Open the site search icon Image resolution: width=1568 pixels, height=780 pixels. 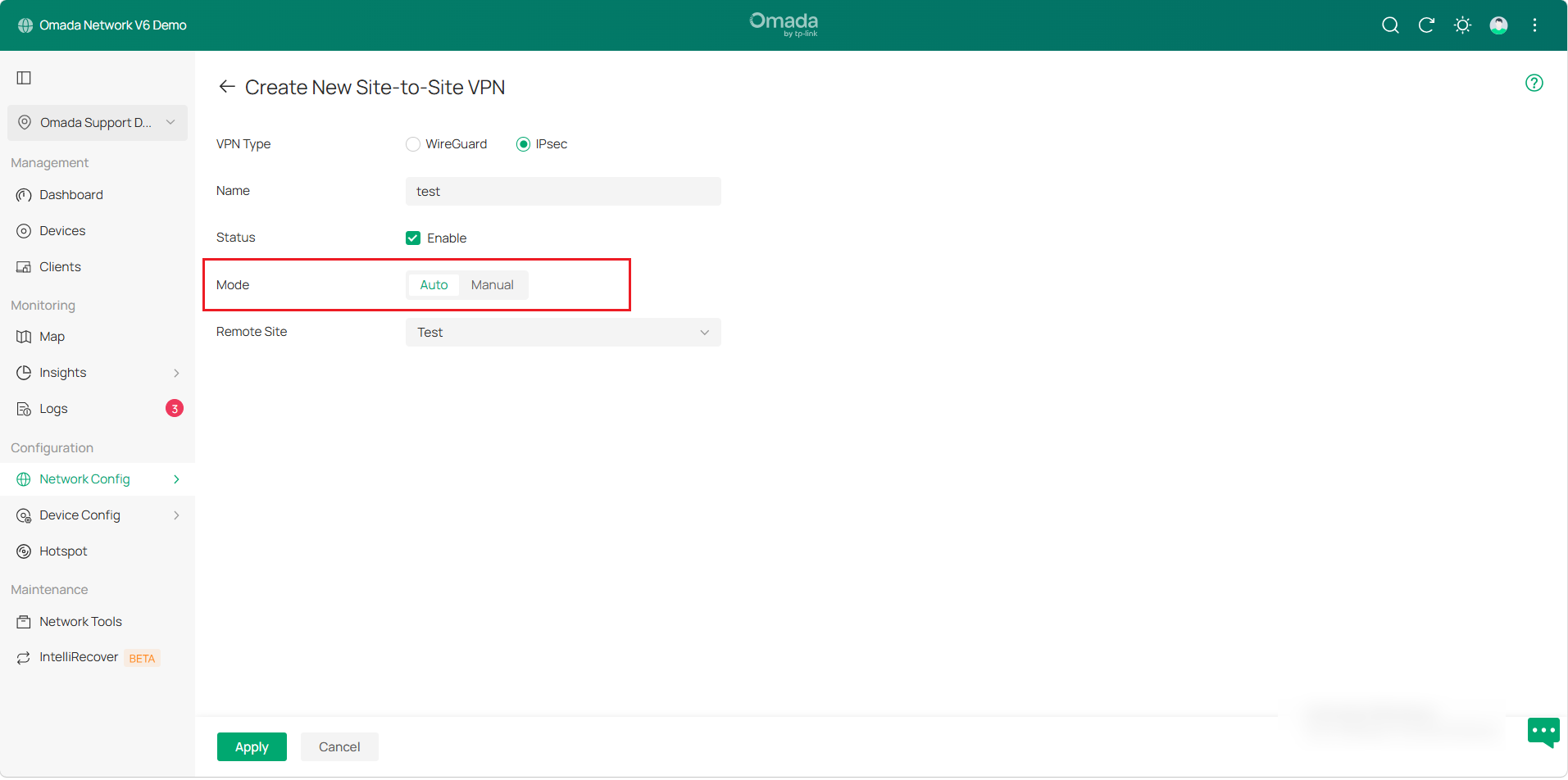1391,25
